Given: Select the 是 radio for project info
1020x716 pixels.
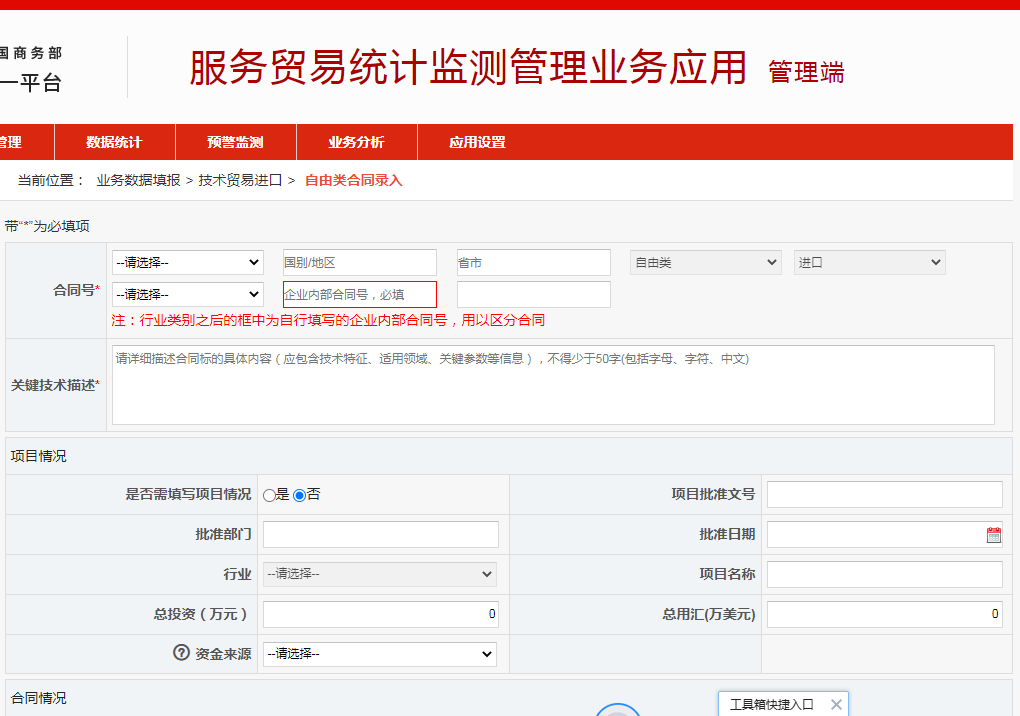Looking at the screenshot, I should tap(268, 494).
